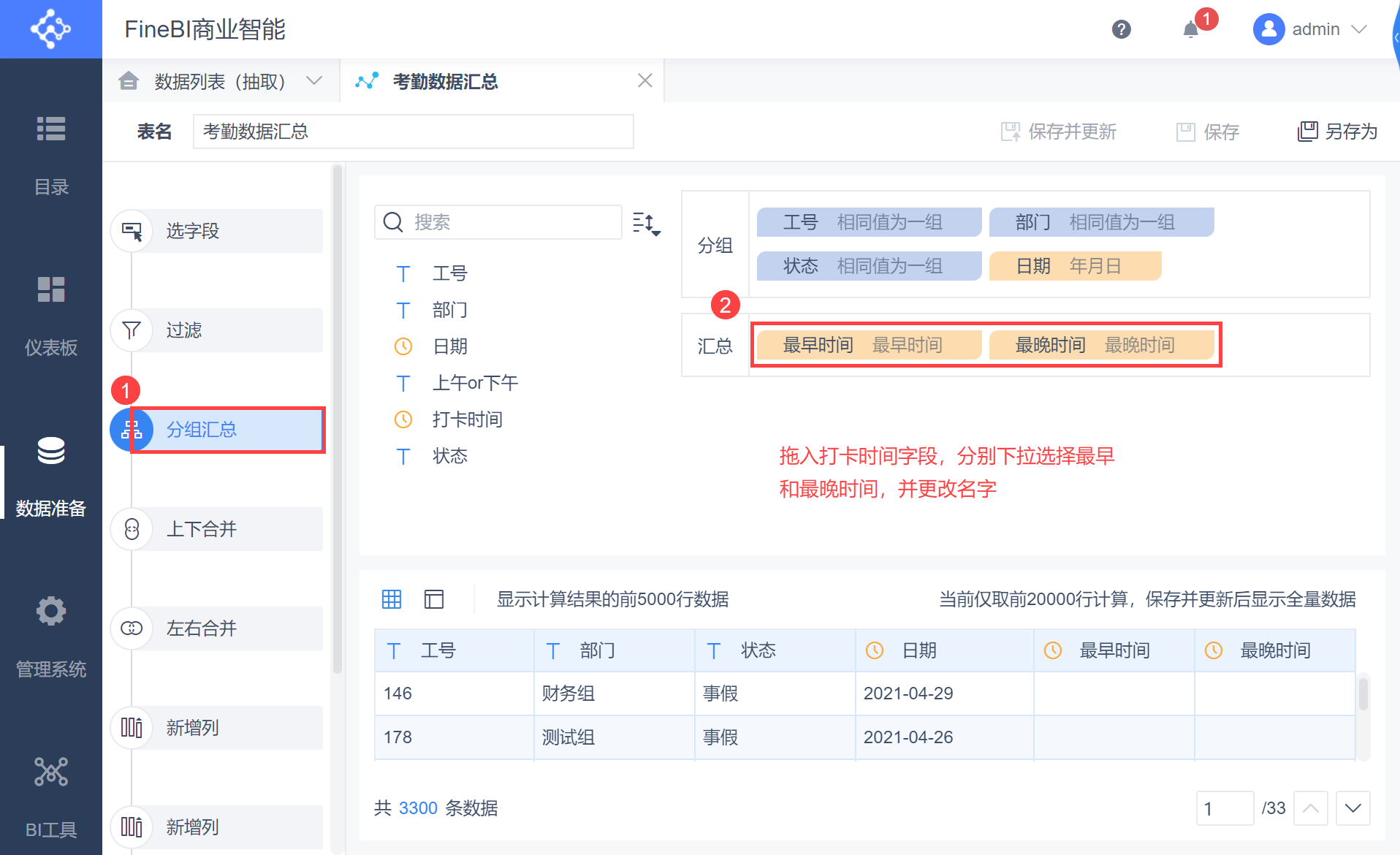This screenshot has width=1400, height=855.
Task: Select the 上下合并 step
Action: (x=217, y=529)
